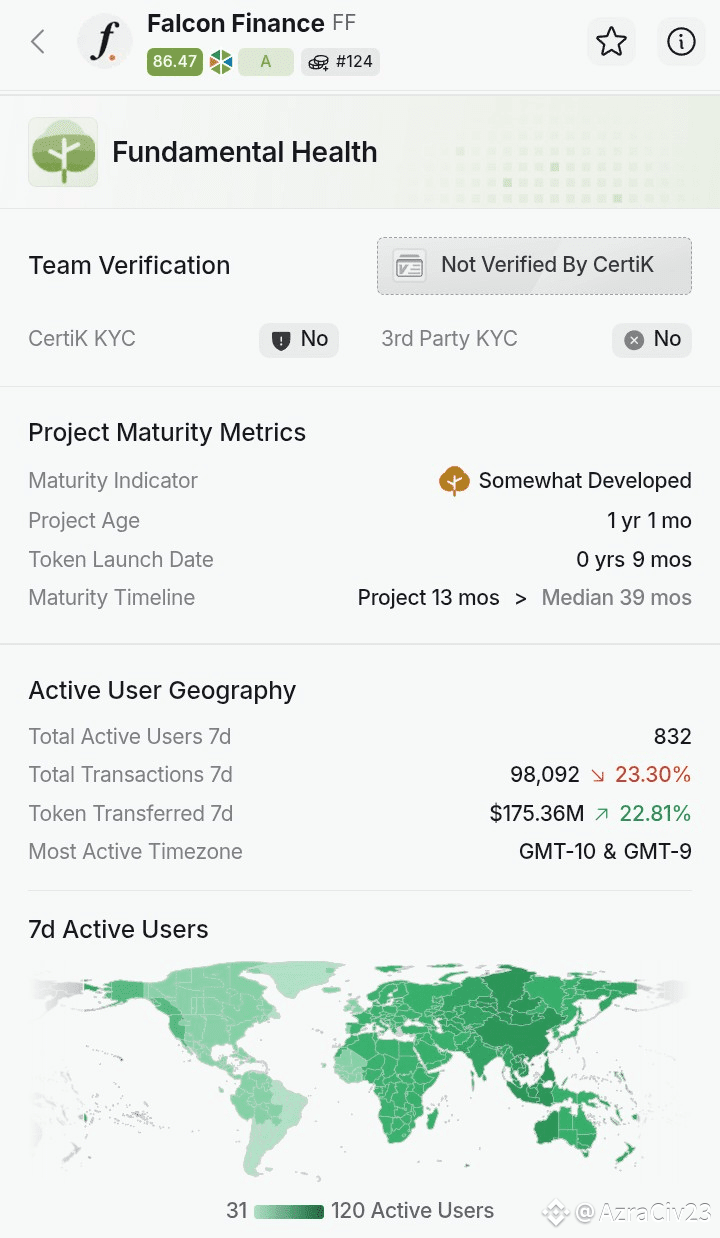720x1238 pixels.
Task: Tap the Median 39 mos value
Action: point(617,598)
